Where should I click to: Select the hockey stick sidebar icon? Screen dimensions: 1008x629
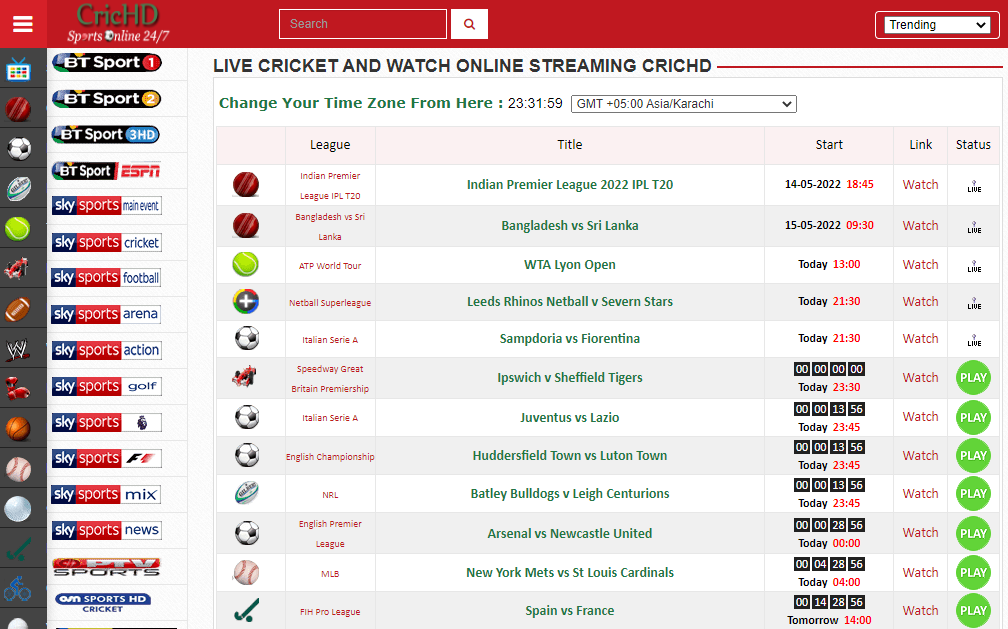click(x=17, y=550)
